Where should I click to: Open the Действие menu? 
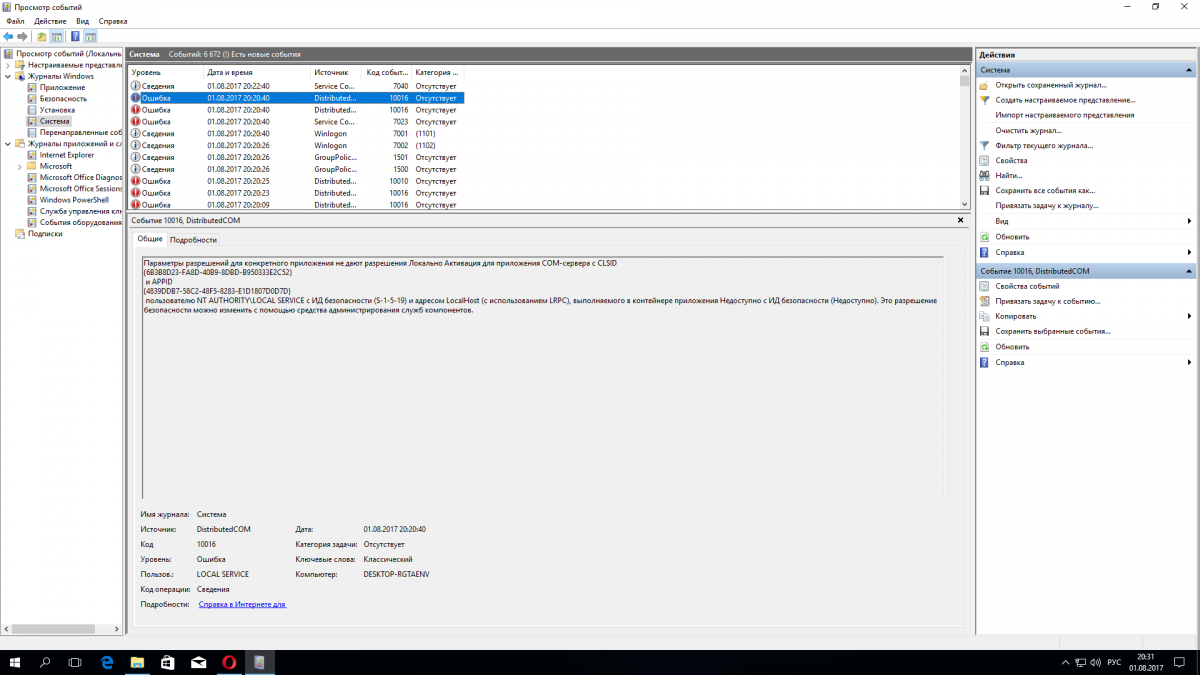coord(50,21)
